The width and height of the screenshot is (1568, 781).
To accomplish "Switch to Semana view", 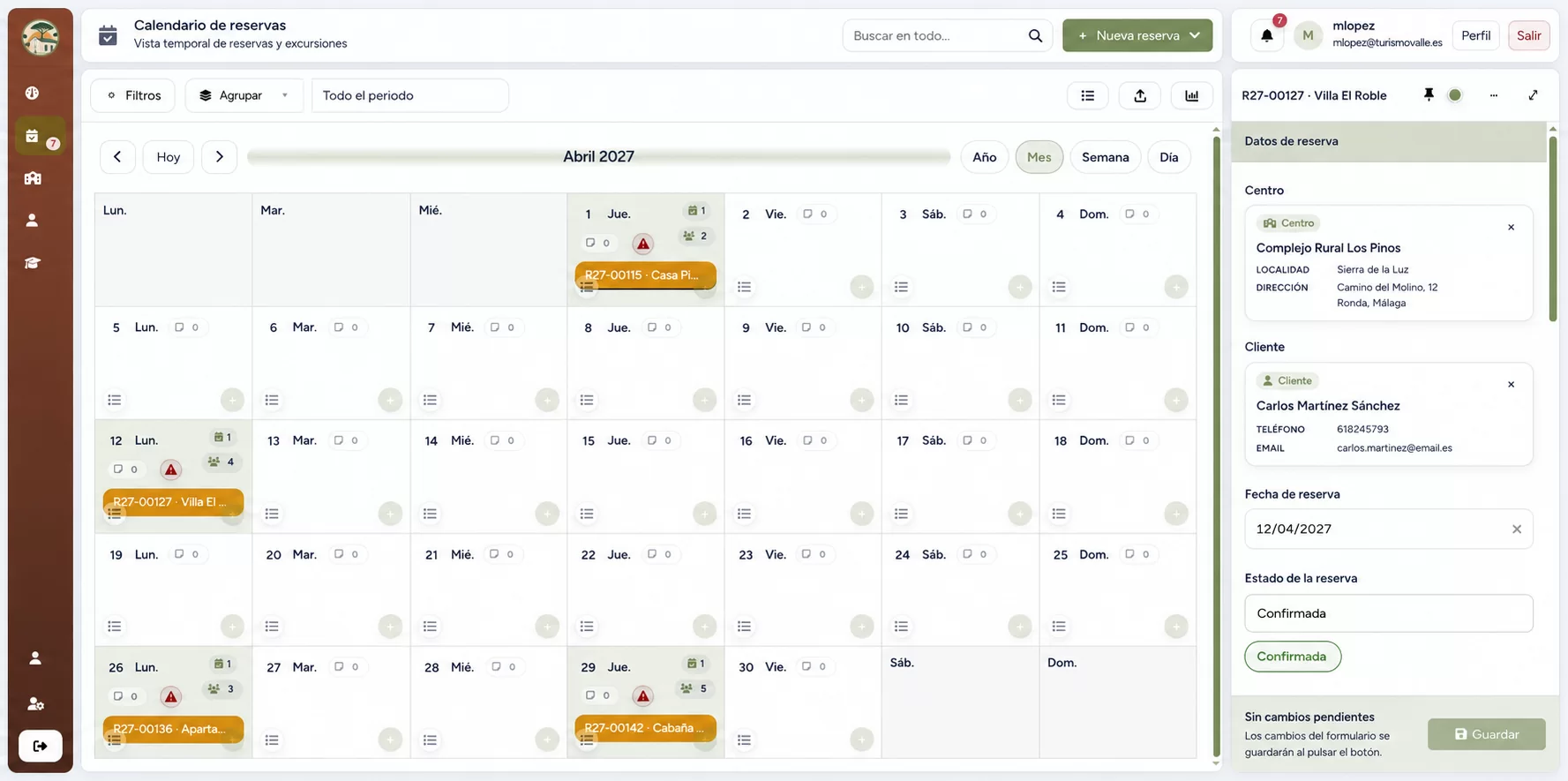I will tap(1106, 157).
